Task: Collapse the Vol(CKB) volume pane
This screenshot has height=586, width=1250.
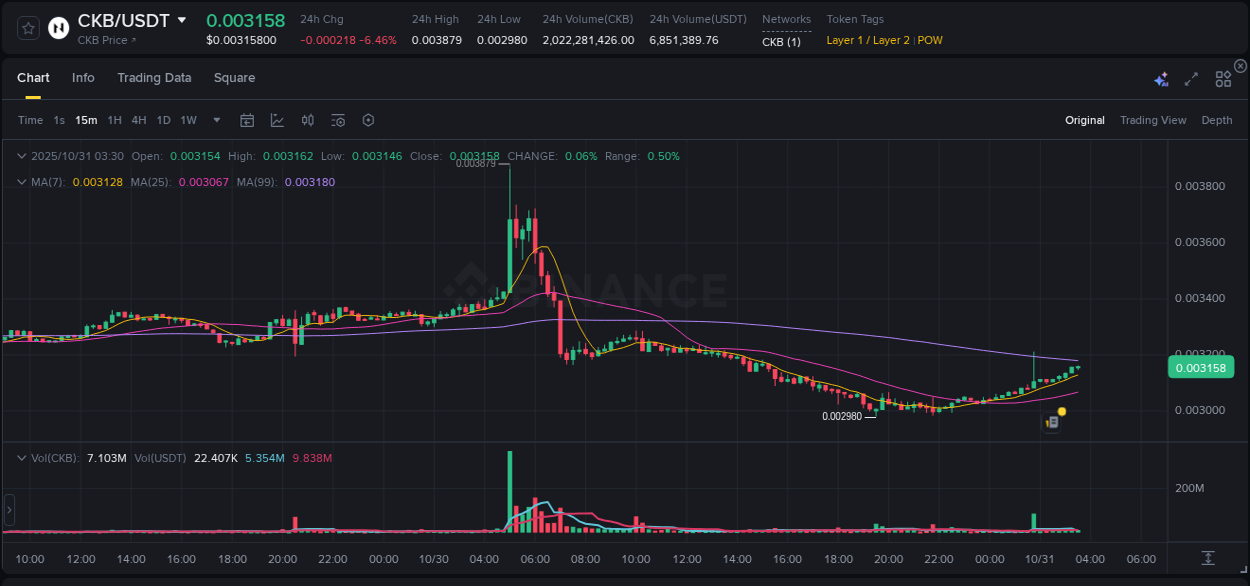Action: (22, 457)
